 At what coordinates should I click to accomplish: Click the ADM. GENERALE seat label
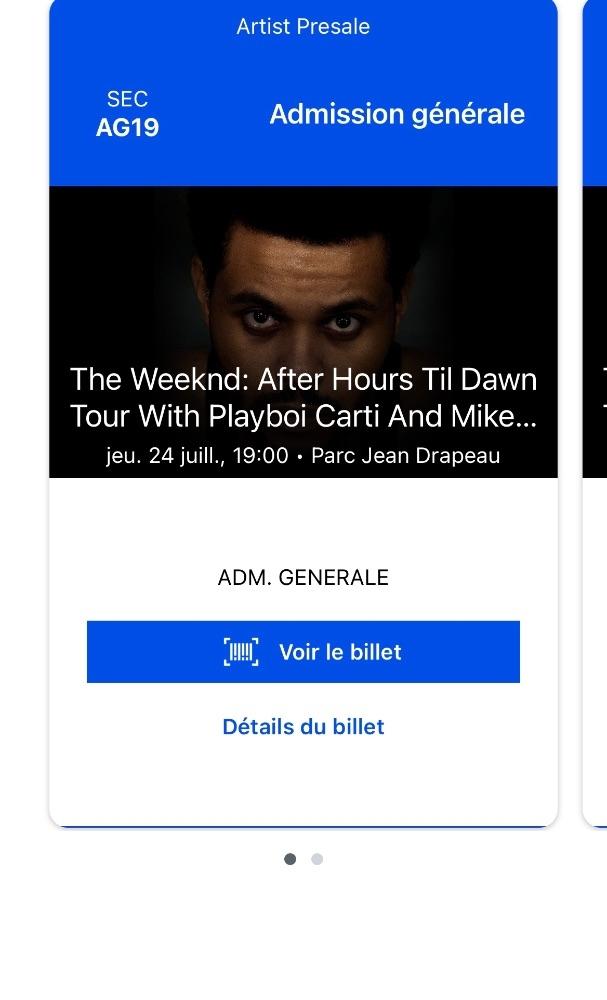pyautogui.click(x=303, y=578)
